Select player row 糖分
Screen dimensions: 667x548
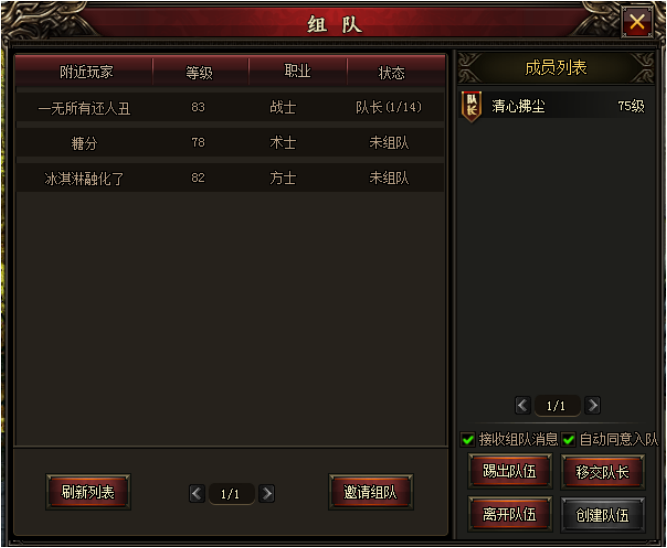[x=230, y=143]
